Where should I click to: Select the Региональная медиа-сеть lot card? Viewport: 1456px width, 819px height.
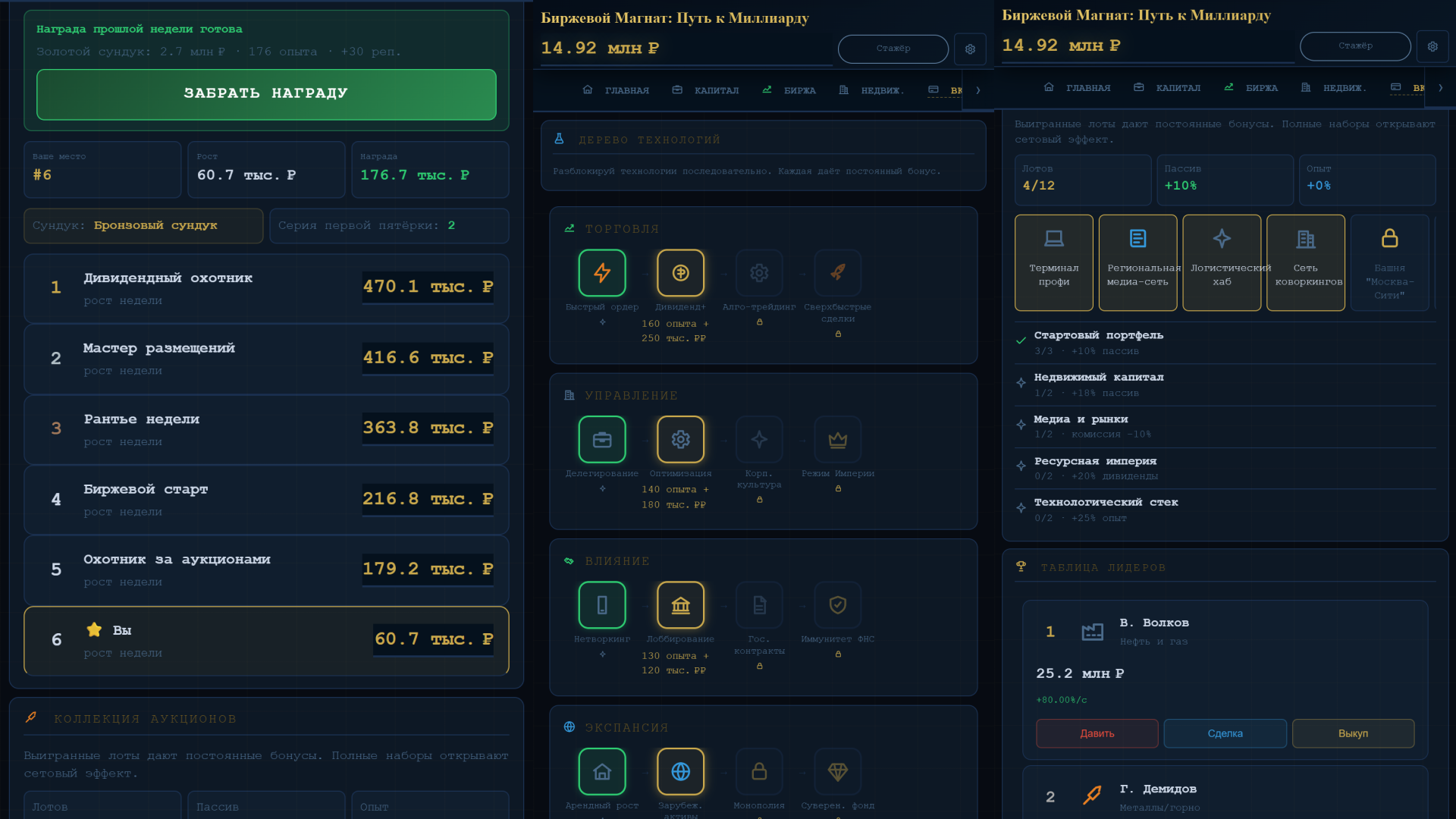(1137, 262)
